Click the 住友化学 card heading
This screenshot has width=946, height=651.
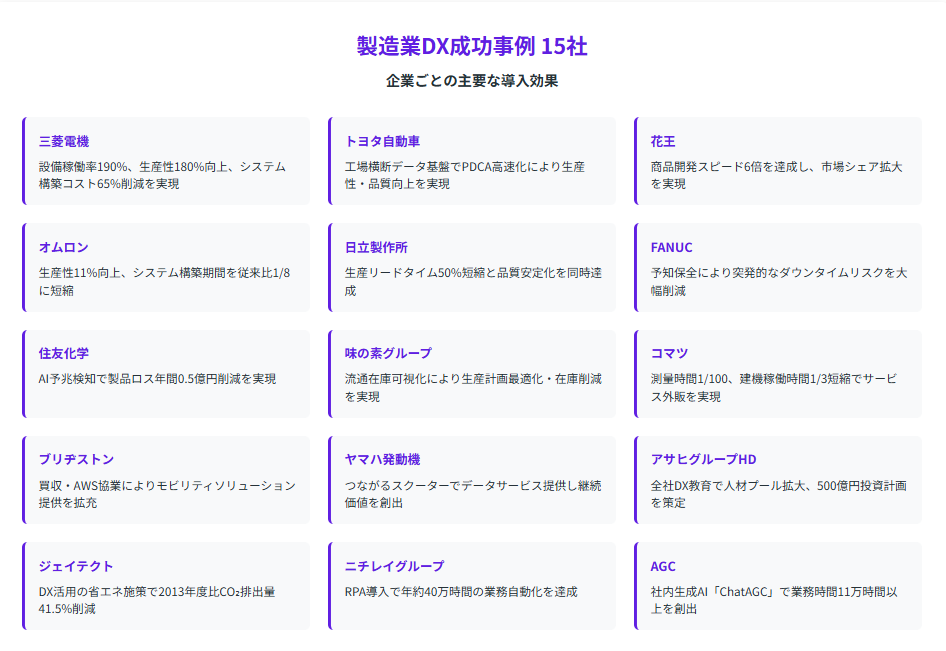pos(64,353)
